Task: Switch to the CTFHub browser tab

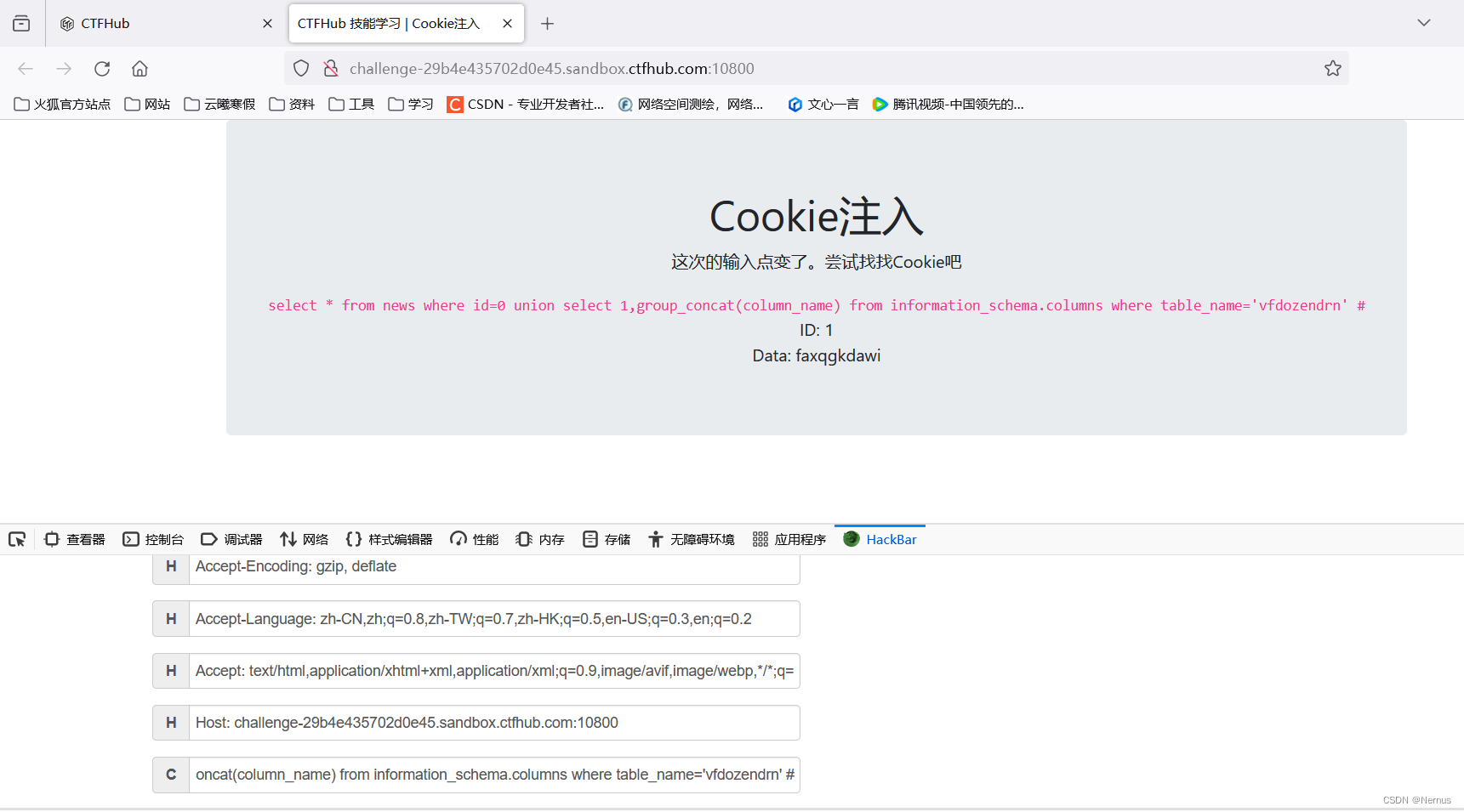Action: click(153, 23)
